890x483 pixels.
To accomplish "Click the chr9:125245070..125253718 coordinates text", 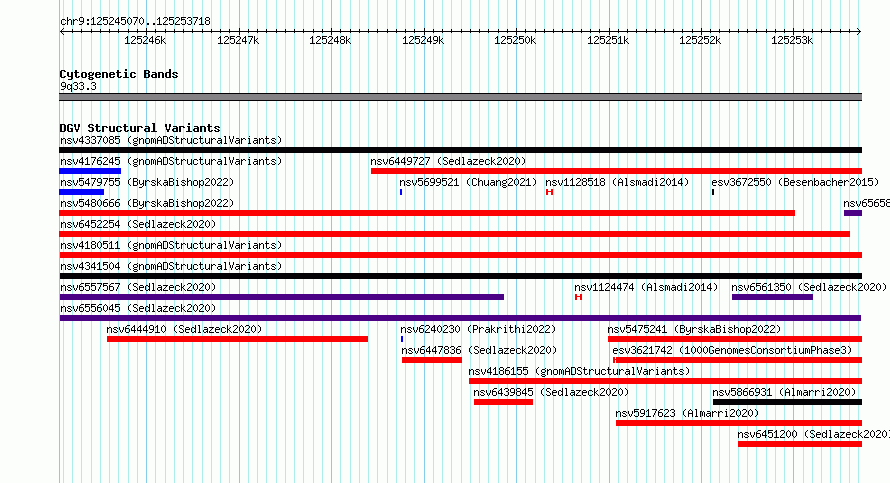I will (x=135, y=22).
